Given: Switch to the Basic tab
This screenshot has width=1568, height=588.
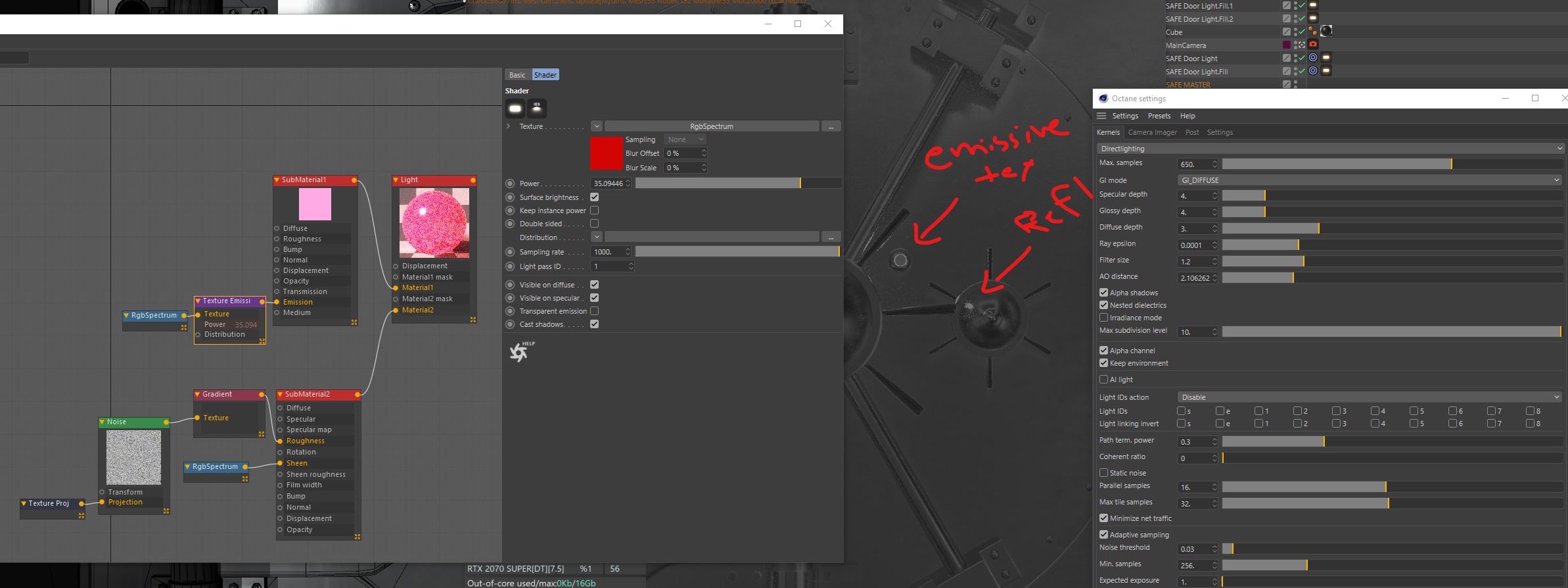Looking at the screenshot, I should (x=518, y=75).
